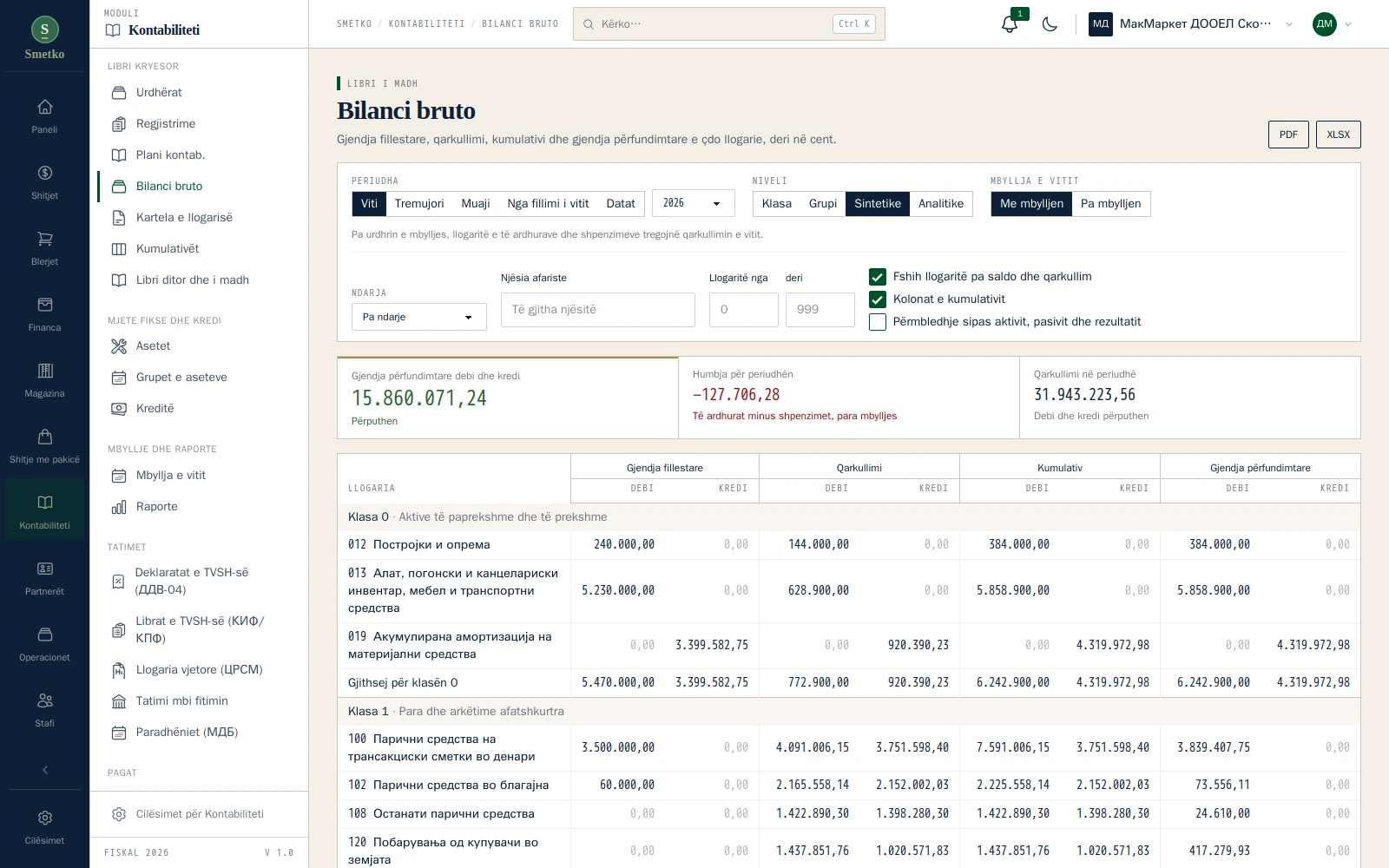Click the notifications bell icon
The image size is (1389, 868).
(1010, 24)
